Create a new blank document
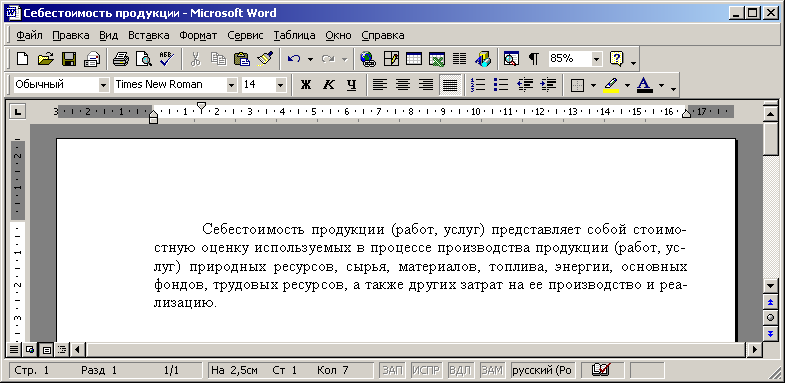785x383 pixels. click(x=23, y=59)
